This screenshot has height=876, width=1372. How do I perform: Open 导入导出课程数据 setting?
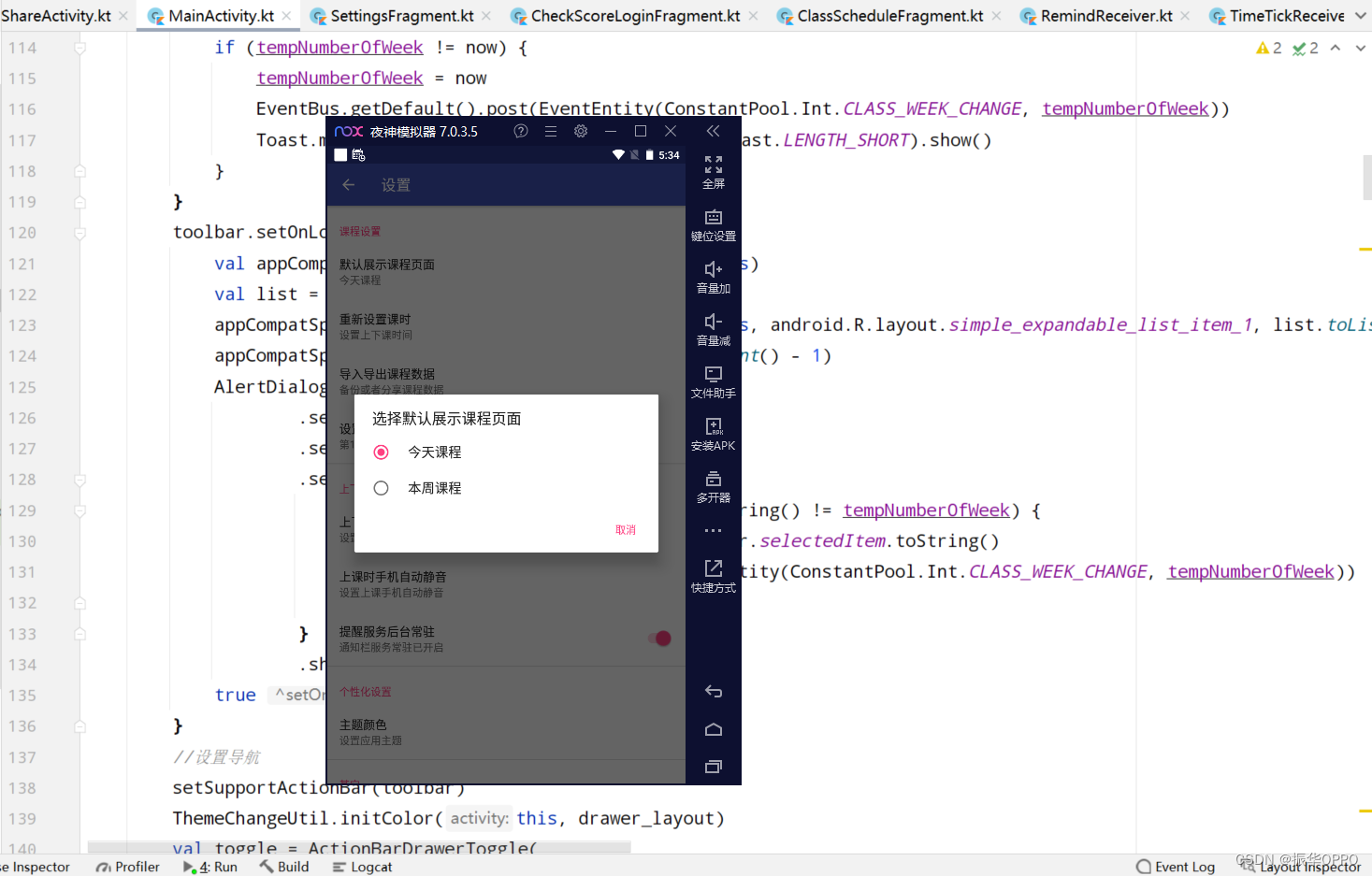click(x=506, y=381)
